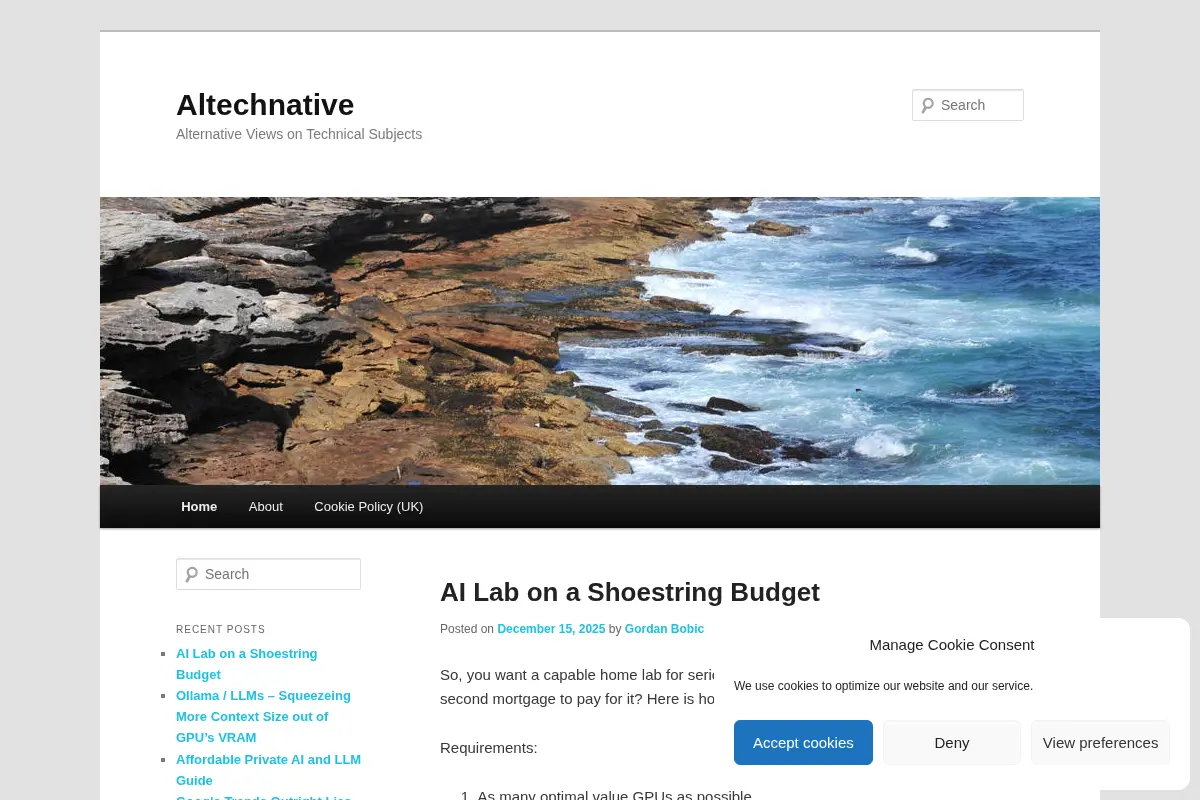Viewport: 1200px width, 800px height.
Task: Open author Gordan Bobic's page
Action: coord(664,629)
